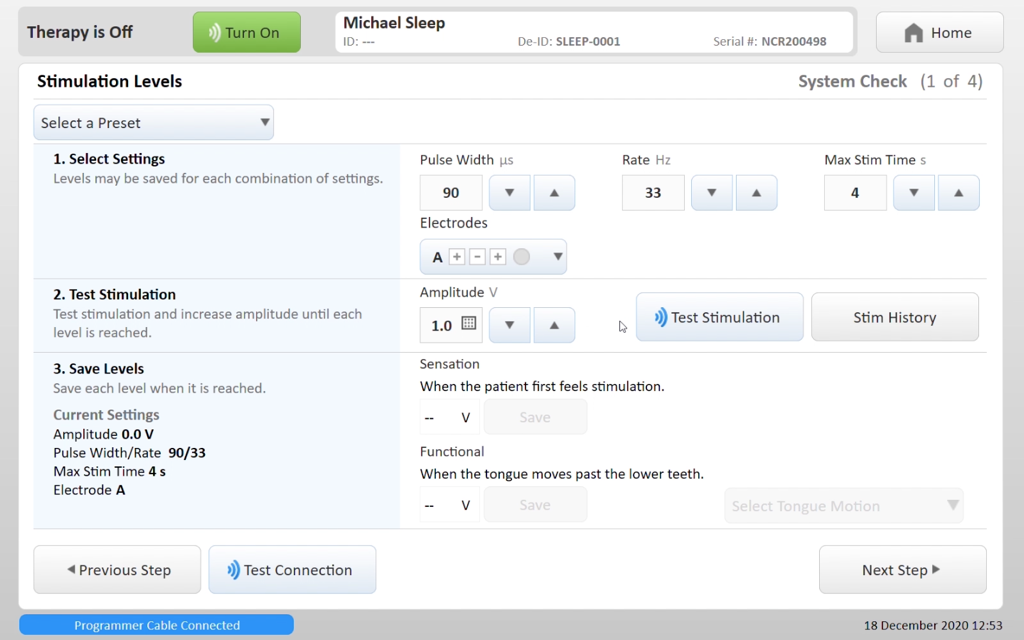This screenshot has width=1024, height=640.
Task: Run Test Connection
Action: pos(292,569)
